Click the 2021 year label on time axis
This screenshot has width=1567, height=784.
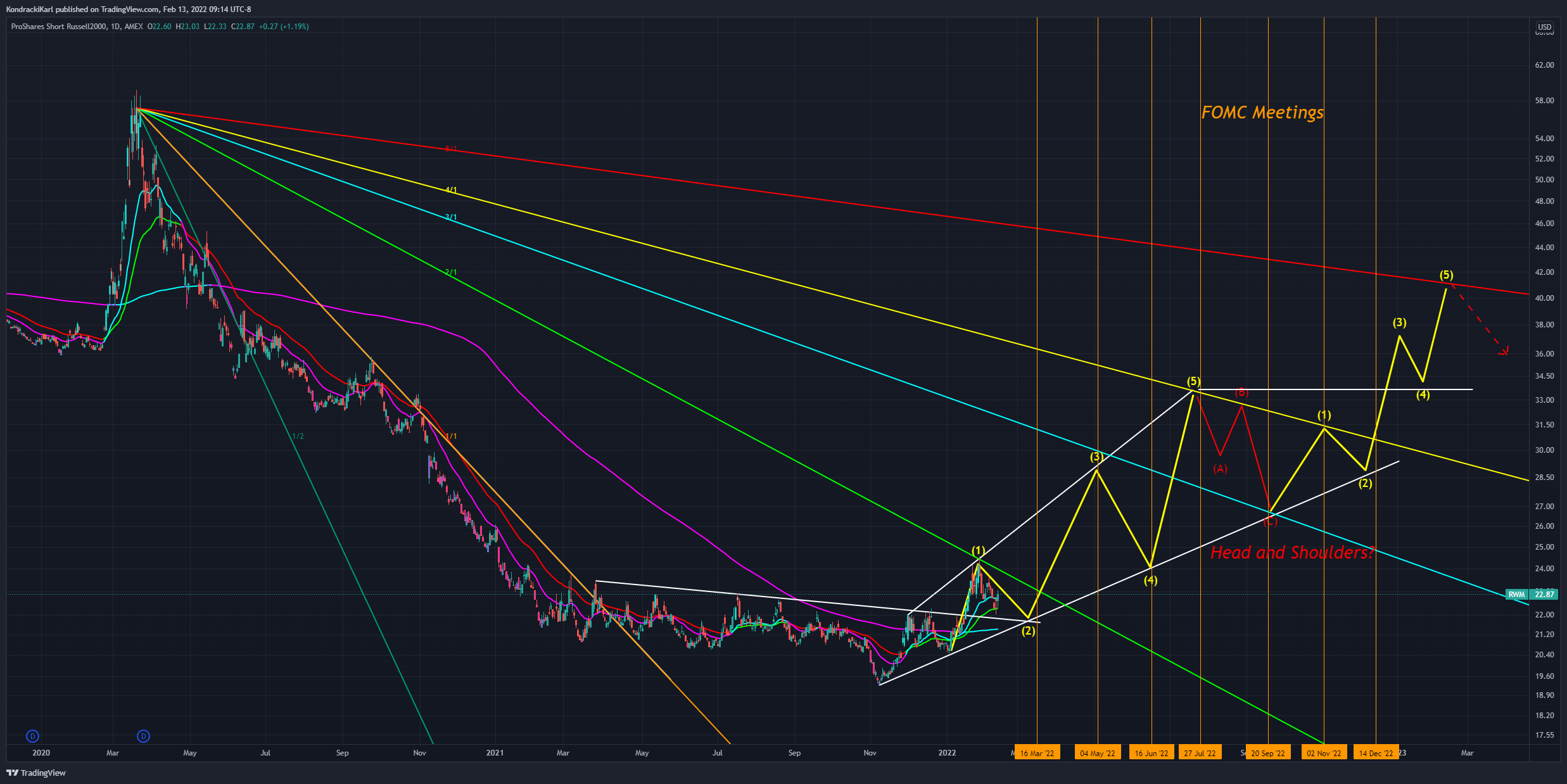pyautogui.click(x=495, y=753)
